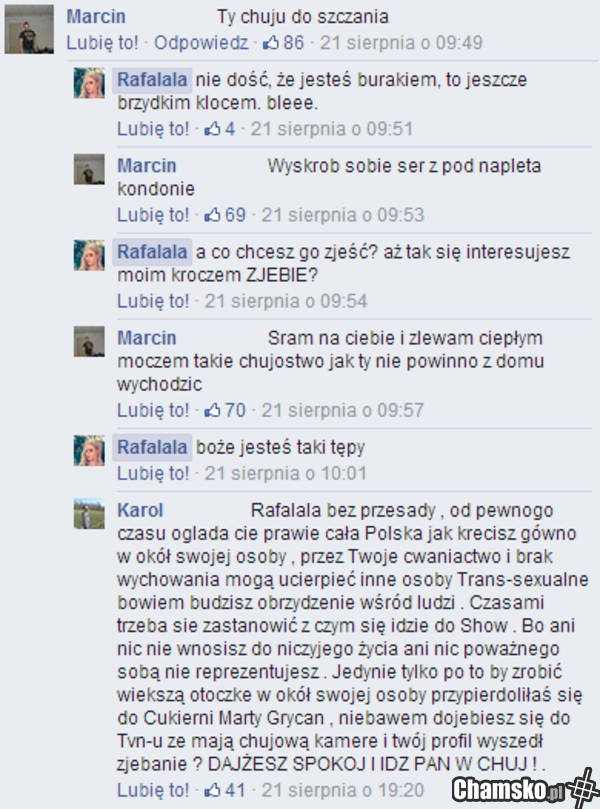Open likes list showing 69 thumbs-up

pyautogui.click(x=225, y=215)
